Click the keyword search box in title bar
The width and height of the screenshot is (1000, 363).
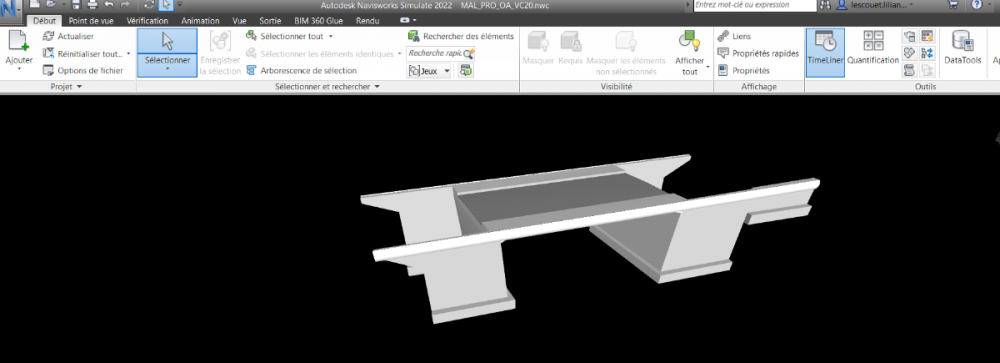pyautogui.click(x=755, y=5)
